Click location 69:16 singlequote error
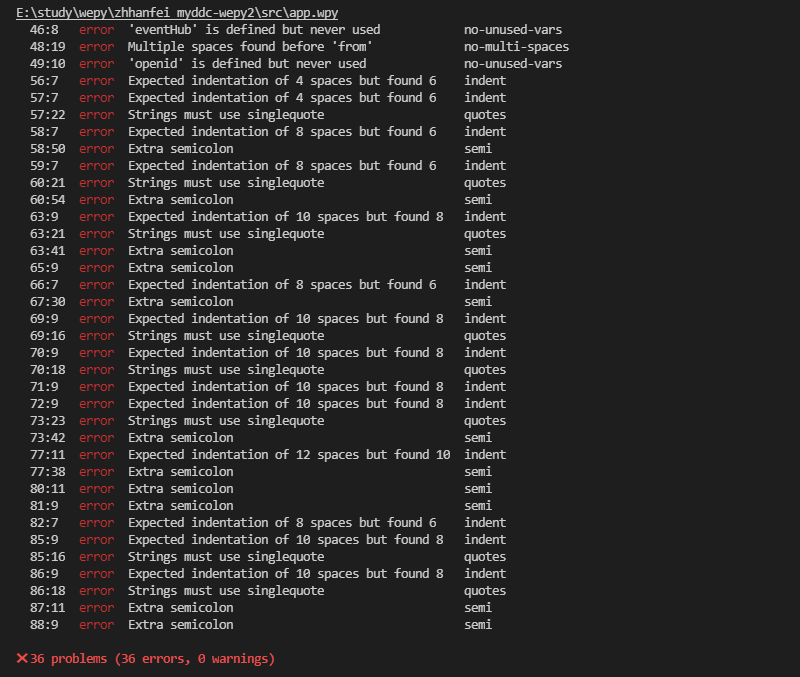The width and height of the screenshot is (800, 677). (x=47, y=336)
